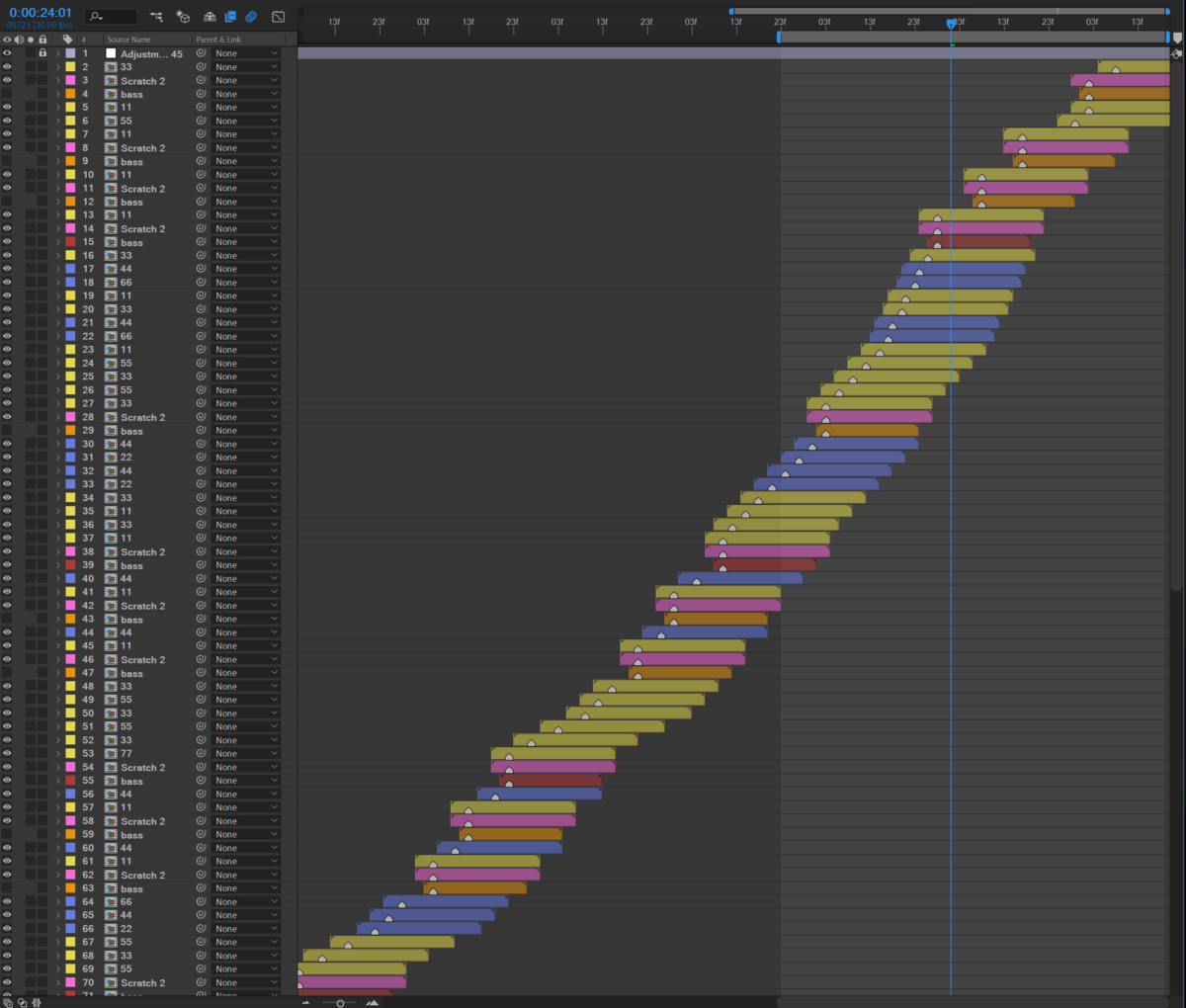Click the Parent & Link column header

[218, 40]
